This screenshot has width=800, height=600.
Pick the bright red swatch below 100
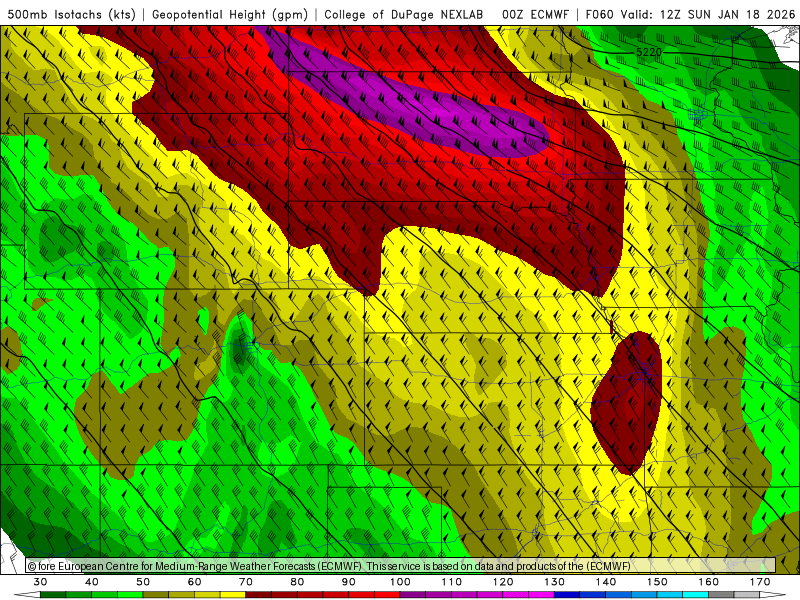pos(387,595)
